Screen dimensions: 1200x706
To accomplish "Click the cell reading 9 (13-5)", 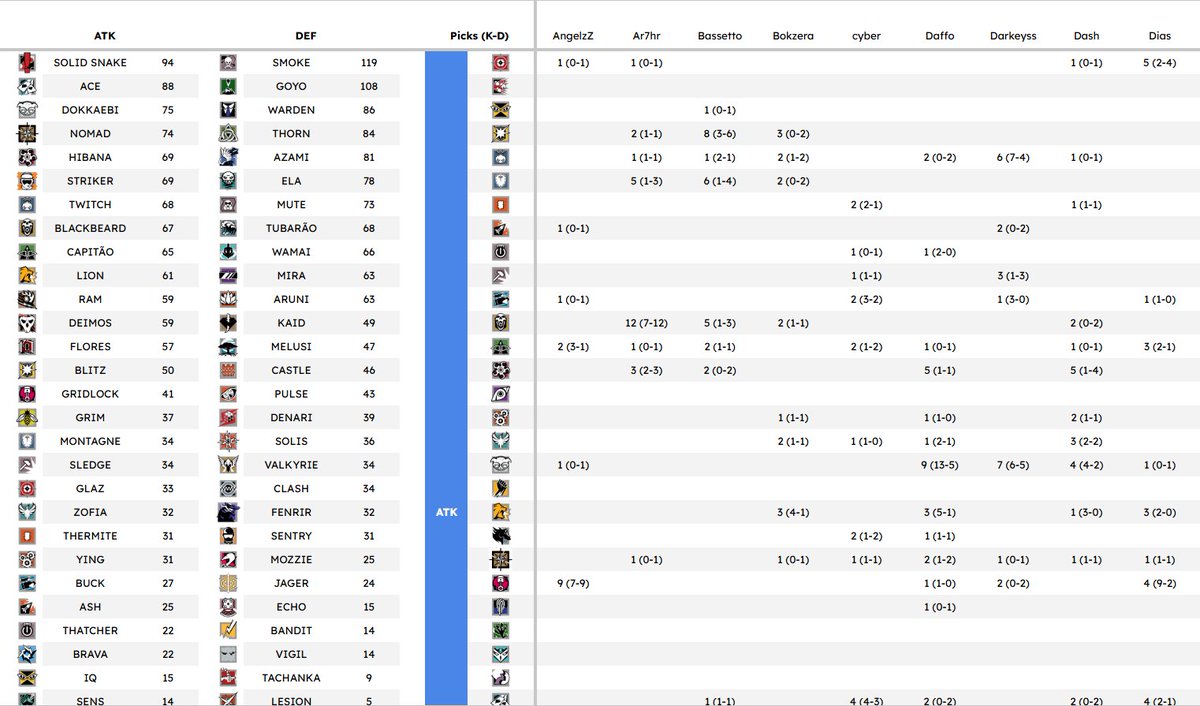I will [940, 465].
